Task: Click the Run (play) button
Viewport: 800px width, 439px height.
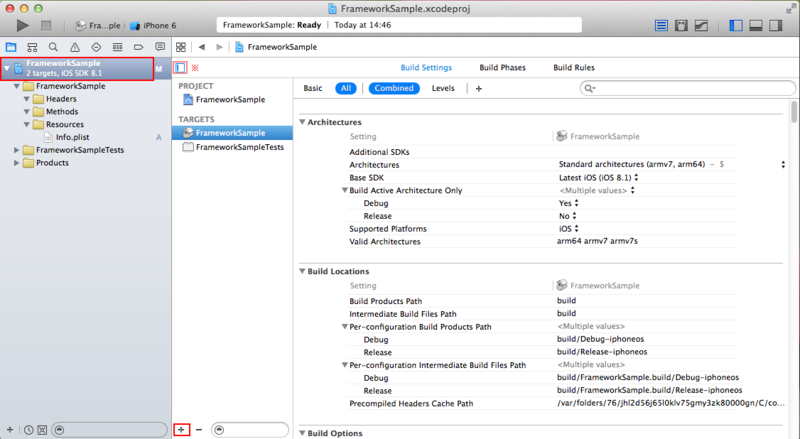Action: pos(22,25)
